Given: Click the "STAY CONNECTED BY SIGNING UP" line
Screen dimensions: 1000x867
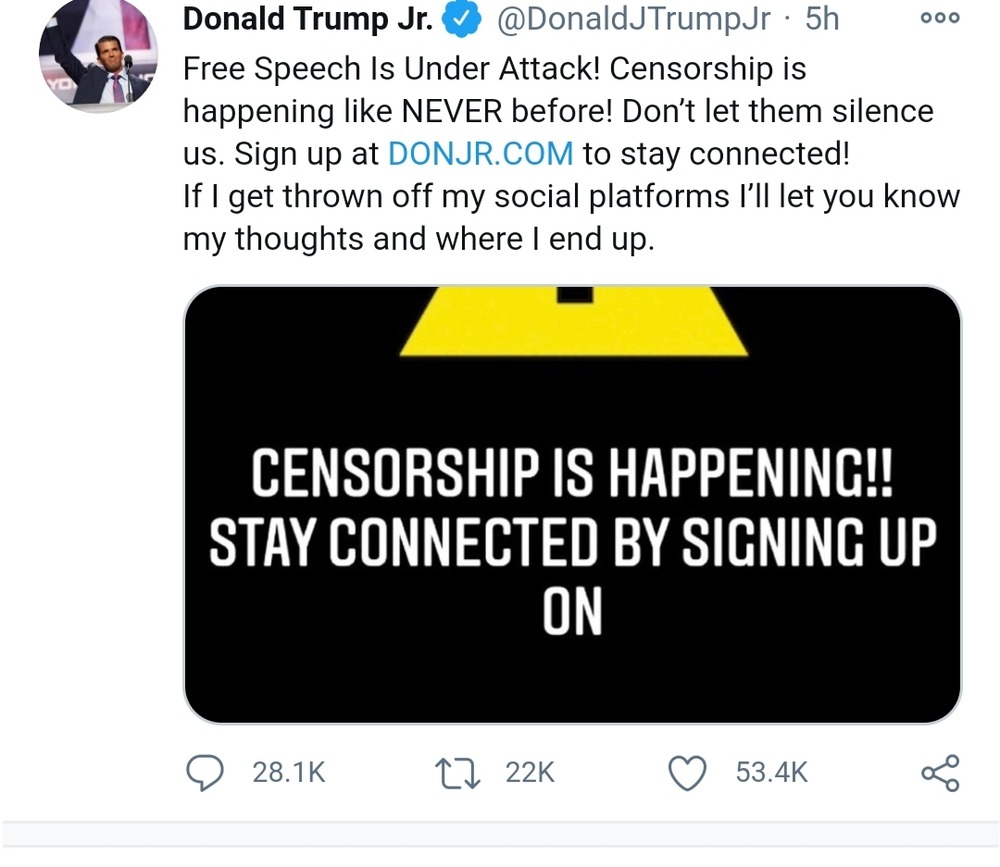Looking at the screenshot, I should [573, 542].
